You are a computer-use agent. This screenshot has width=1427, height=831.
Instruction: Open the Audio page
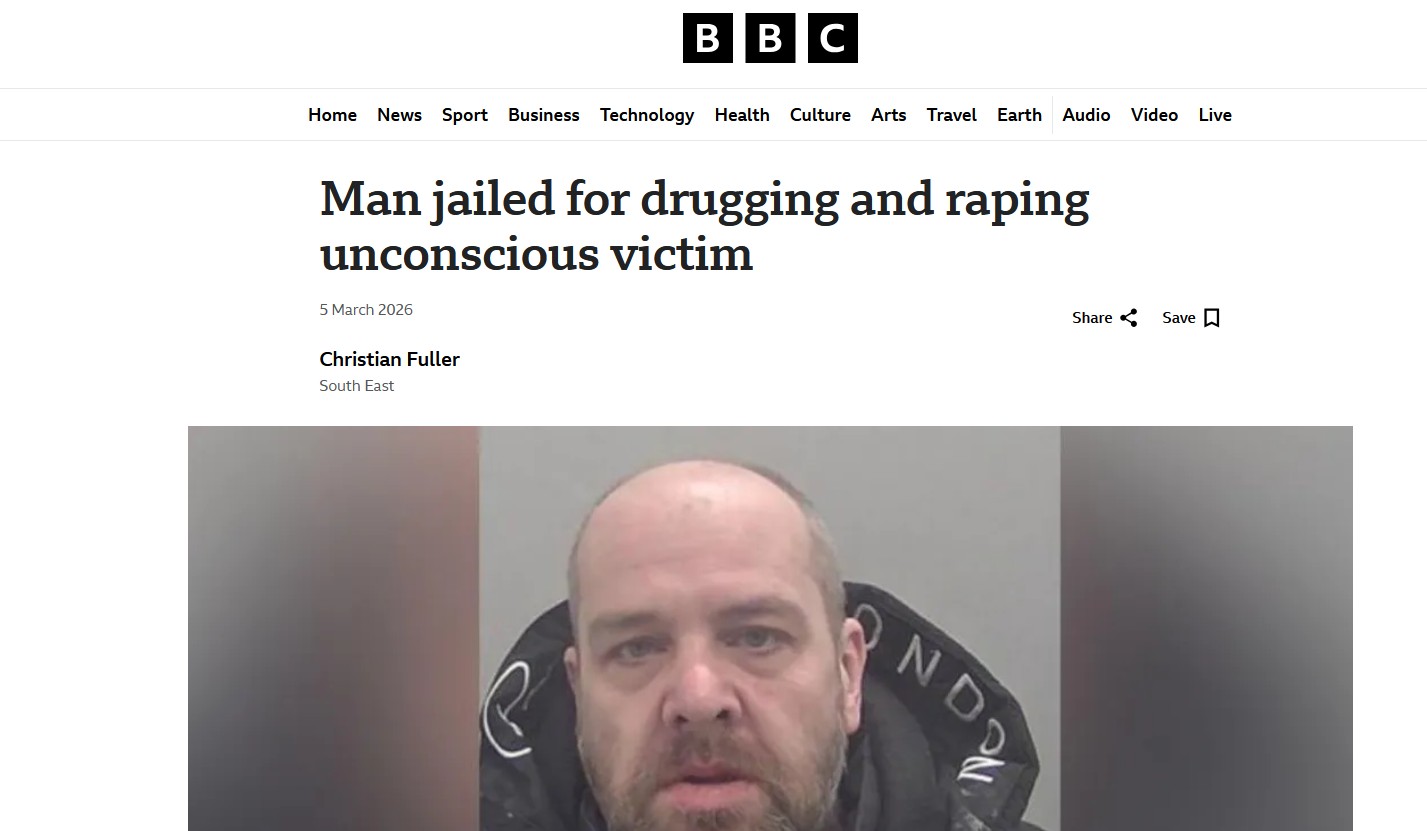pyautogui.click(x=1086, y=115)
